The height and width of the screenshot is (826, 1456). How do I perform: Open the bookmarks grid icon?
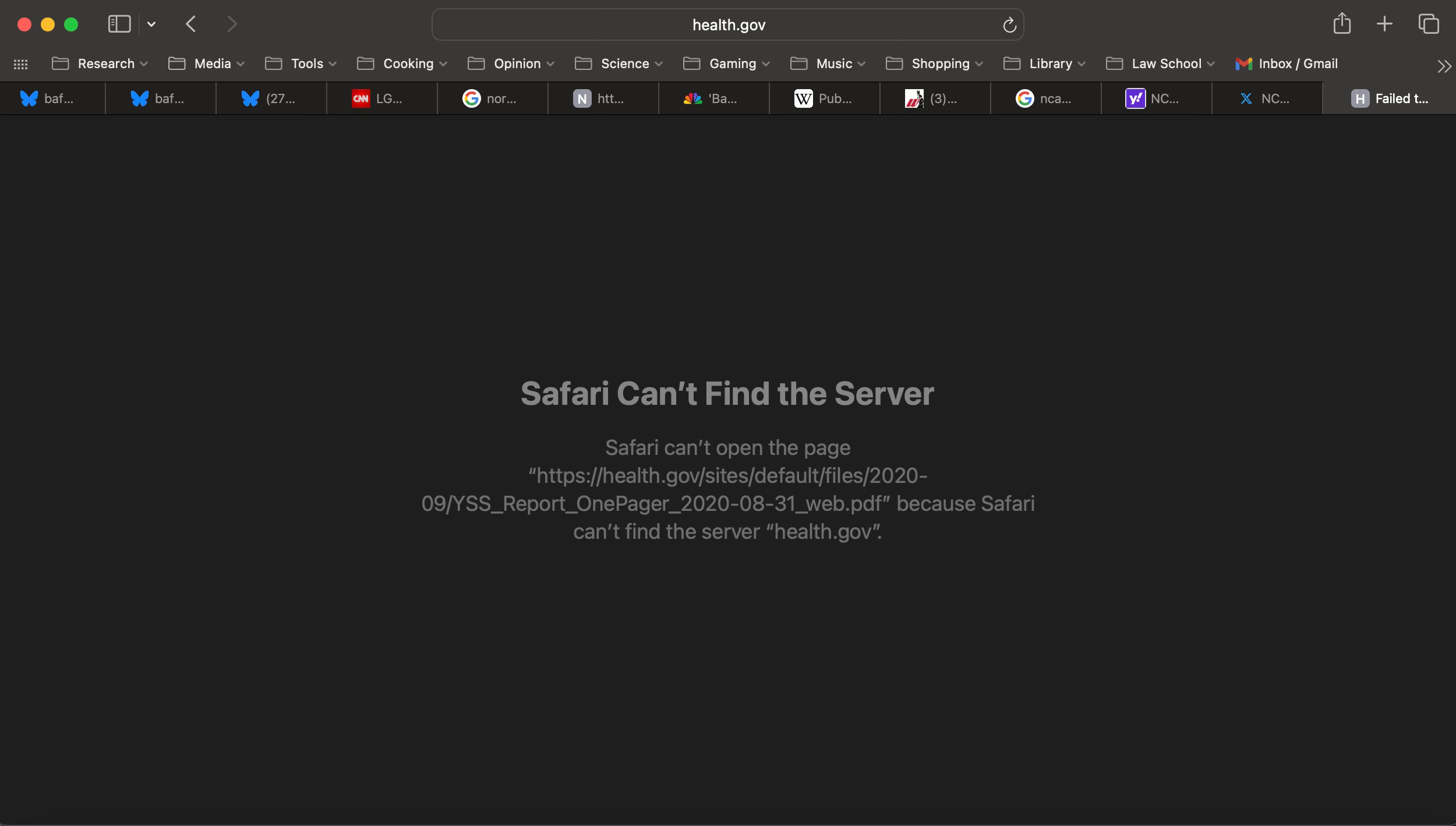pyautogui.click(x=20, y=64)
